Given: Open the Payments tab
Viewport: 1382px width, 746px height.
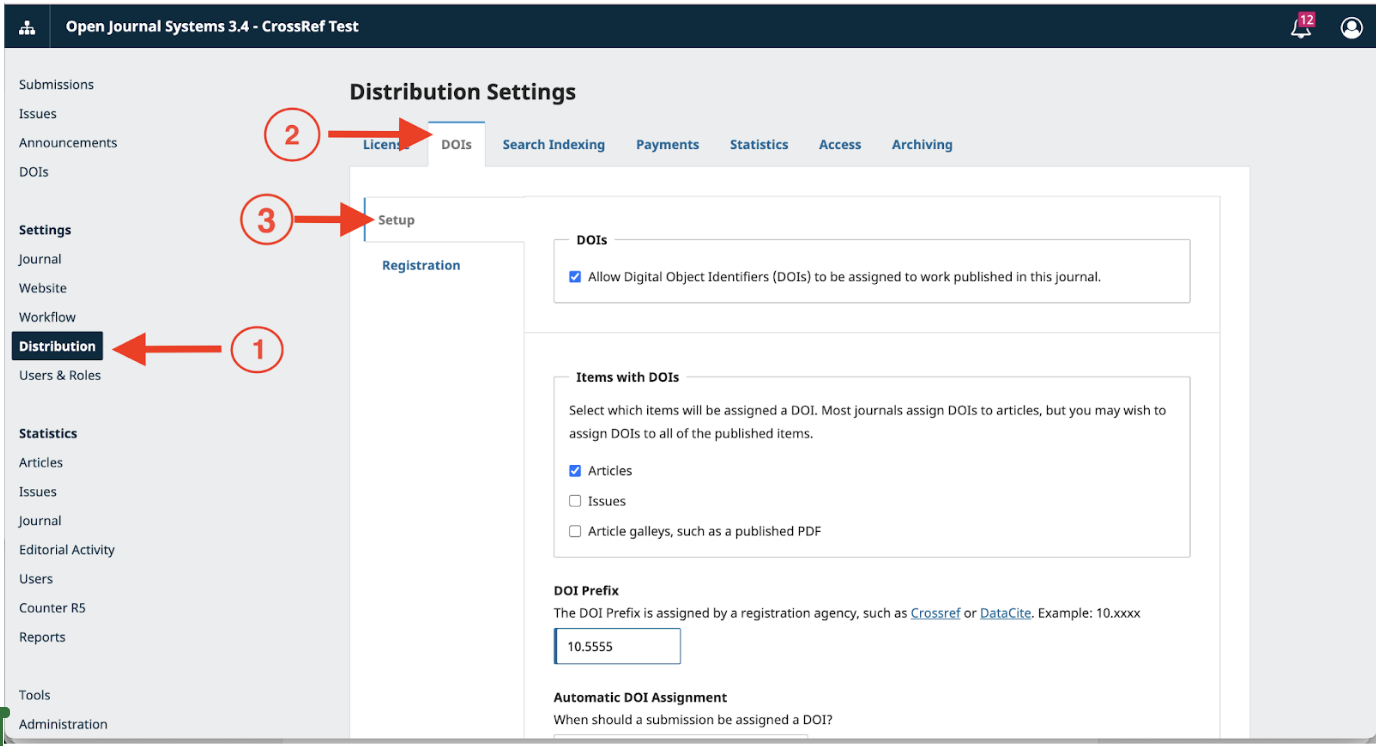Looking at the screenshot, I should pos(667,145).
